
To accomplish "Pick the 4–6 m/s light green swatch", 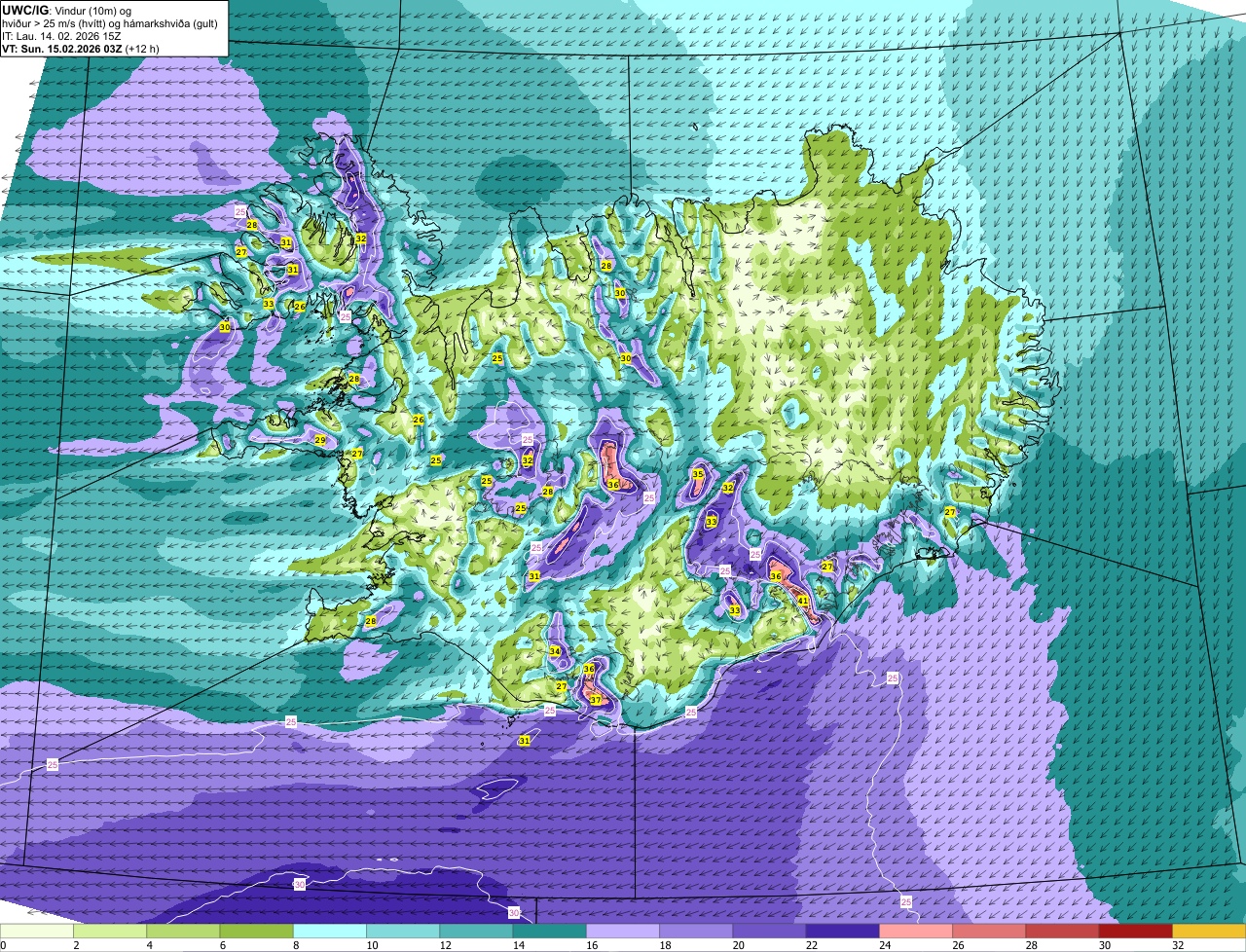I will (183, 931).
